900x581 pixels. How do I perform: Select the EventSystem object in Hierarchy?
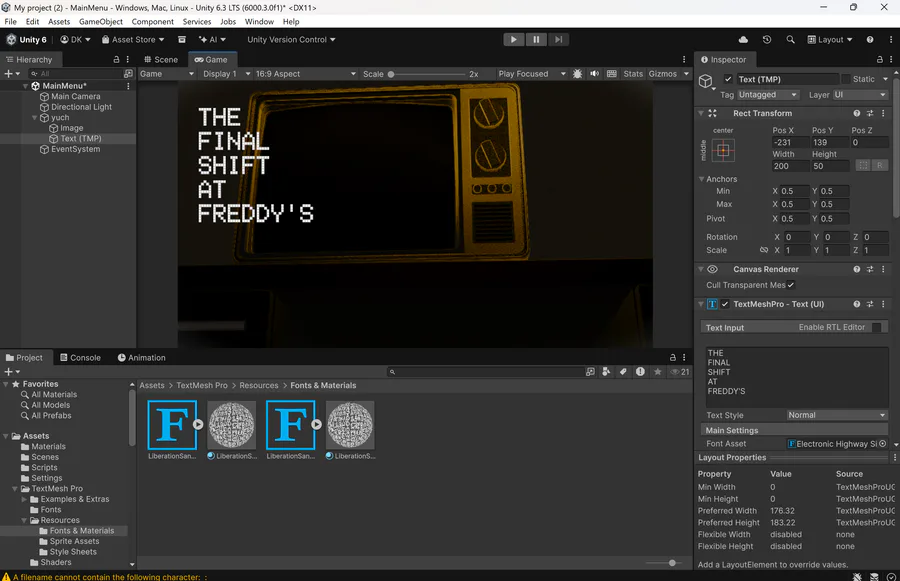click(75, 149)
